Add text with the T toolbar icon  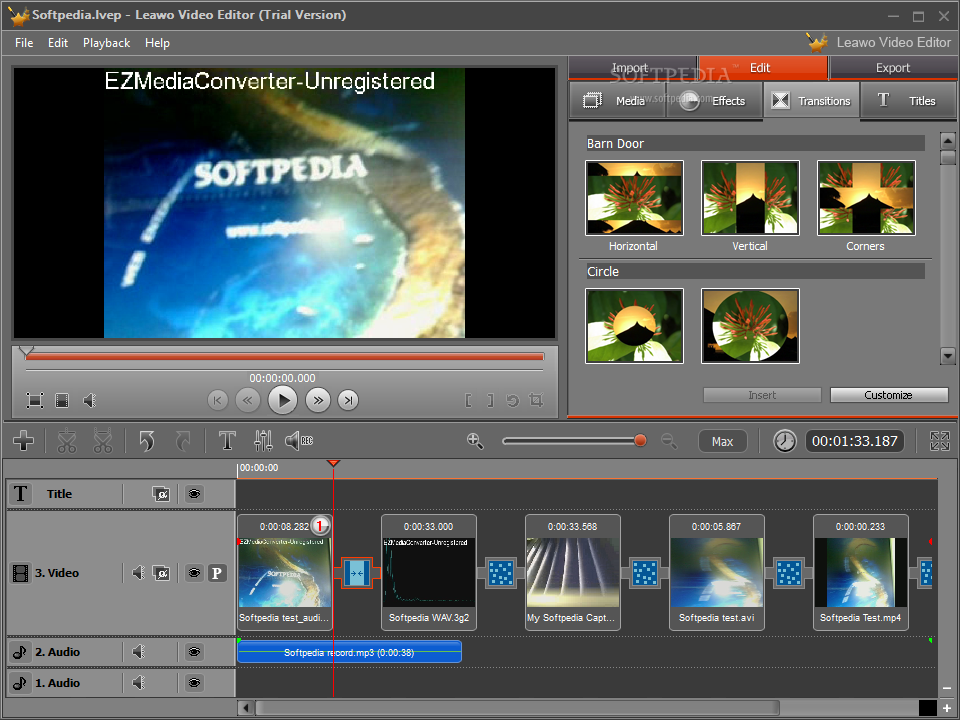pyautogui.click(x=227, y=441)
